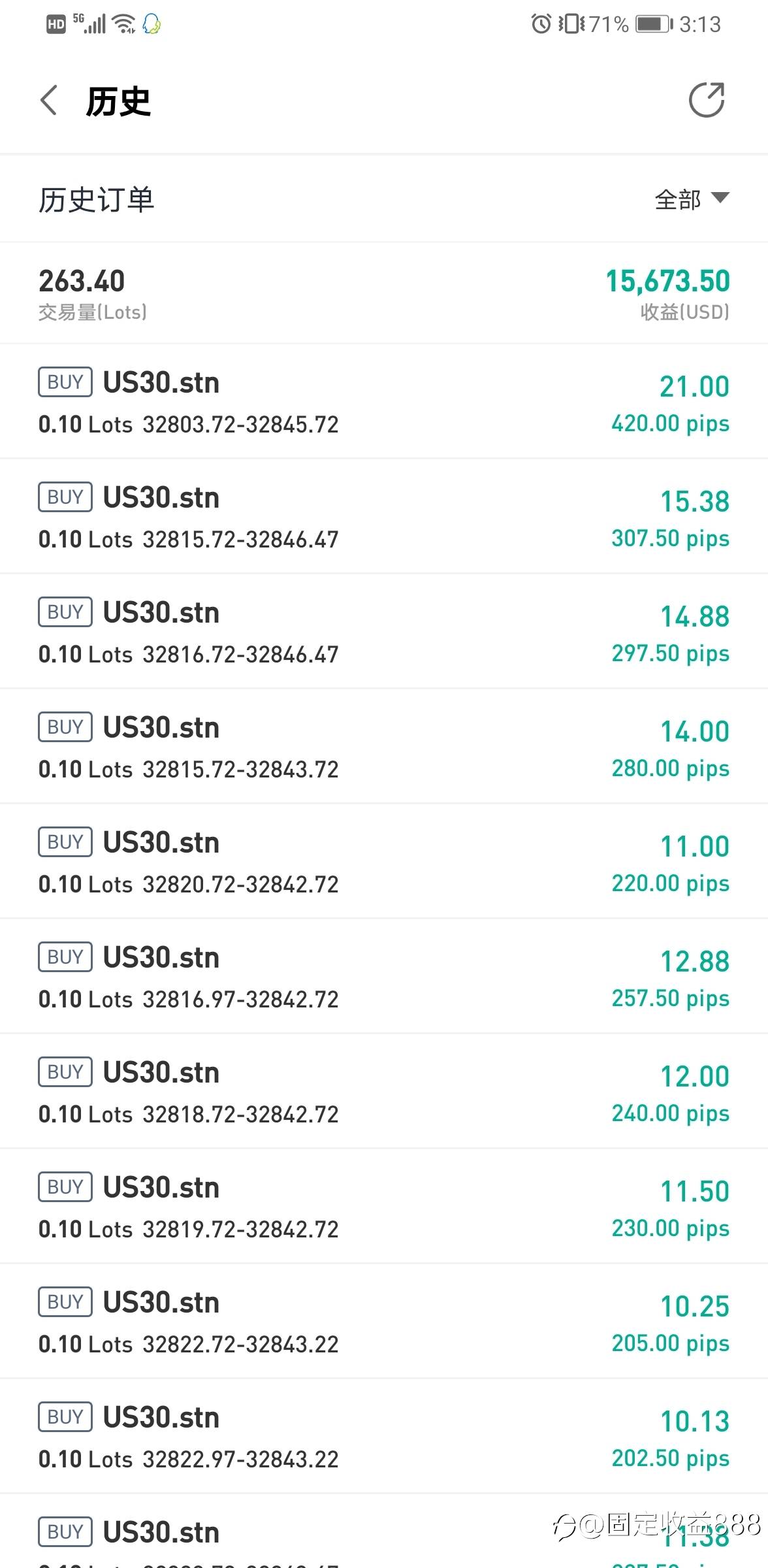Screen dimensions: 768x1568
Task: Open the order with 15.38 profit
Action: point(384,517)
